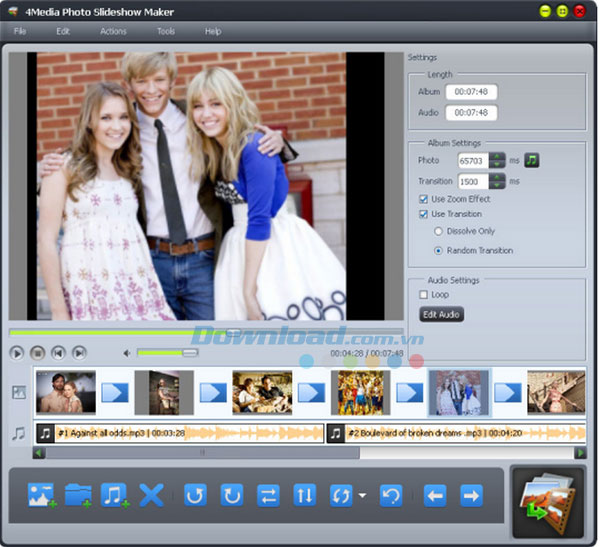
Task: Mute audio with the speaker icon
Action: (127, 353)
